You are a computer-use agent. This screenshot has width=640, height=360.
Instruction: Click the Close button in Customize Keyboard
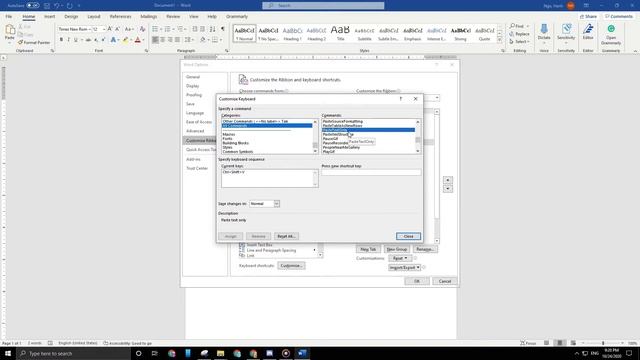click(x=408, y=236)
